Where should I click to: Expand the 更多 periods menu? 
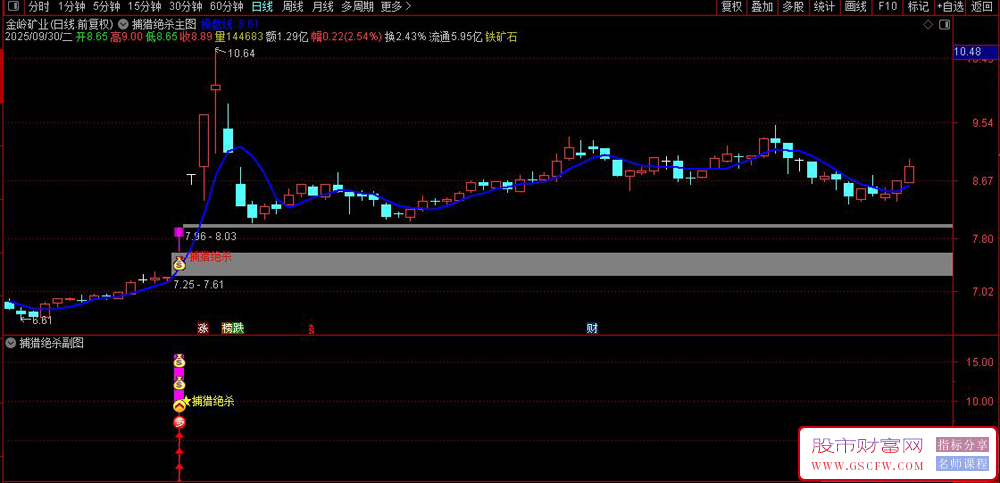tap(395, 7)
